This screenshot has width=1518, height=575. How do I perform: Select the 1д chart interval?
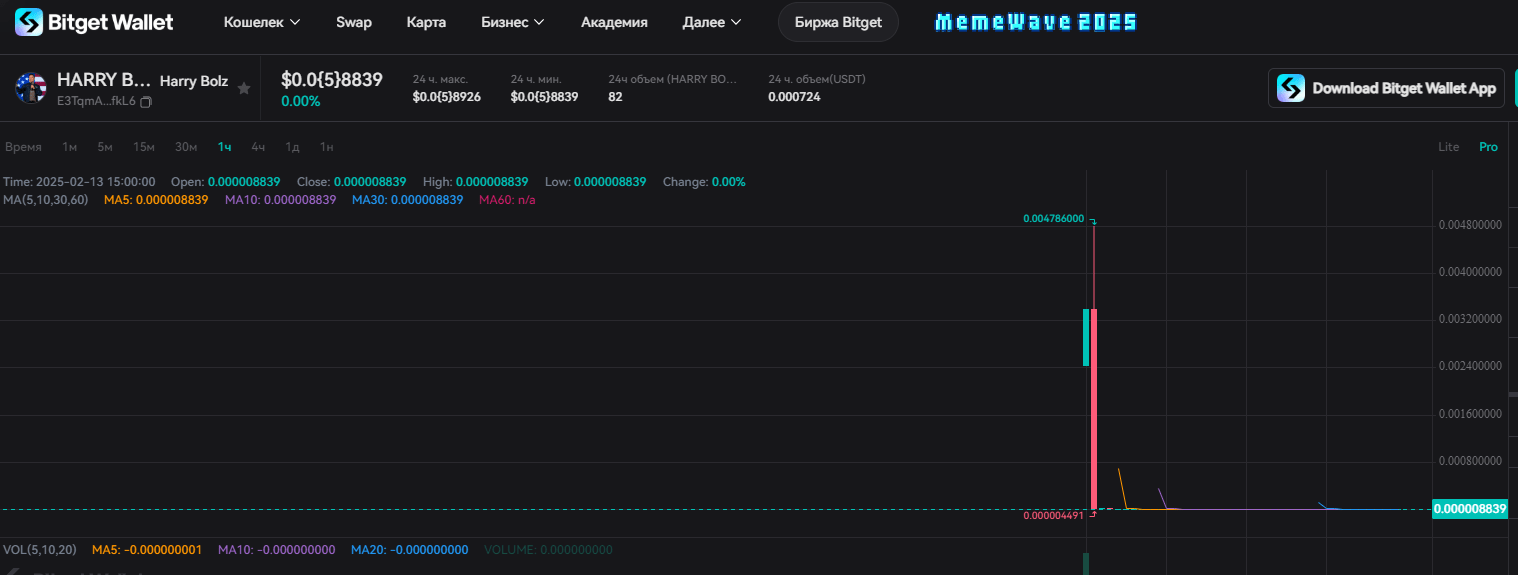point(292,147)
